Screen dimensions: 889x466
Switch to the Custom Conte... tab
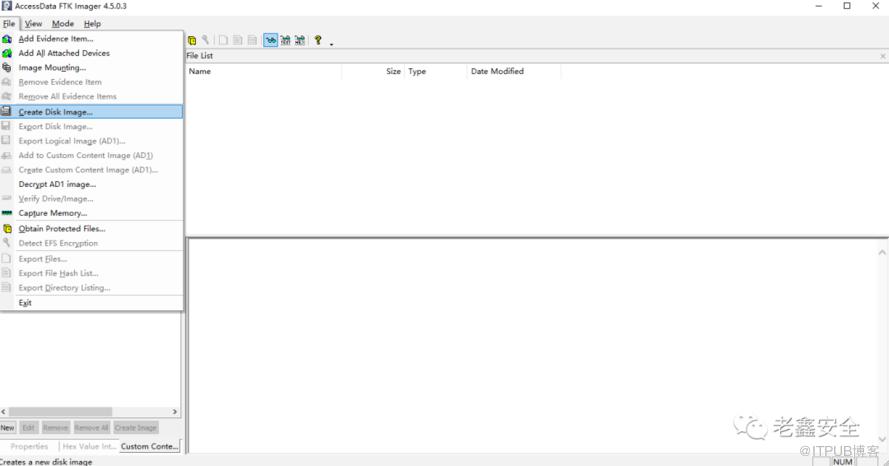pos(149,446)
